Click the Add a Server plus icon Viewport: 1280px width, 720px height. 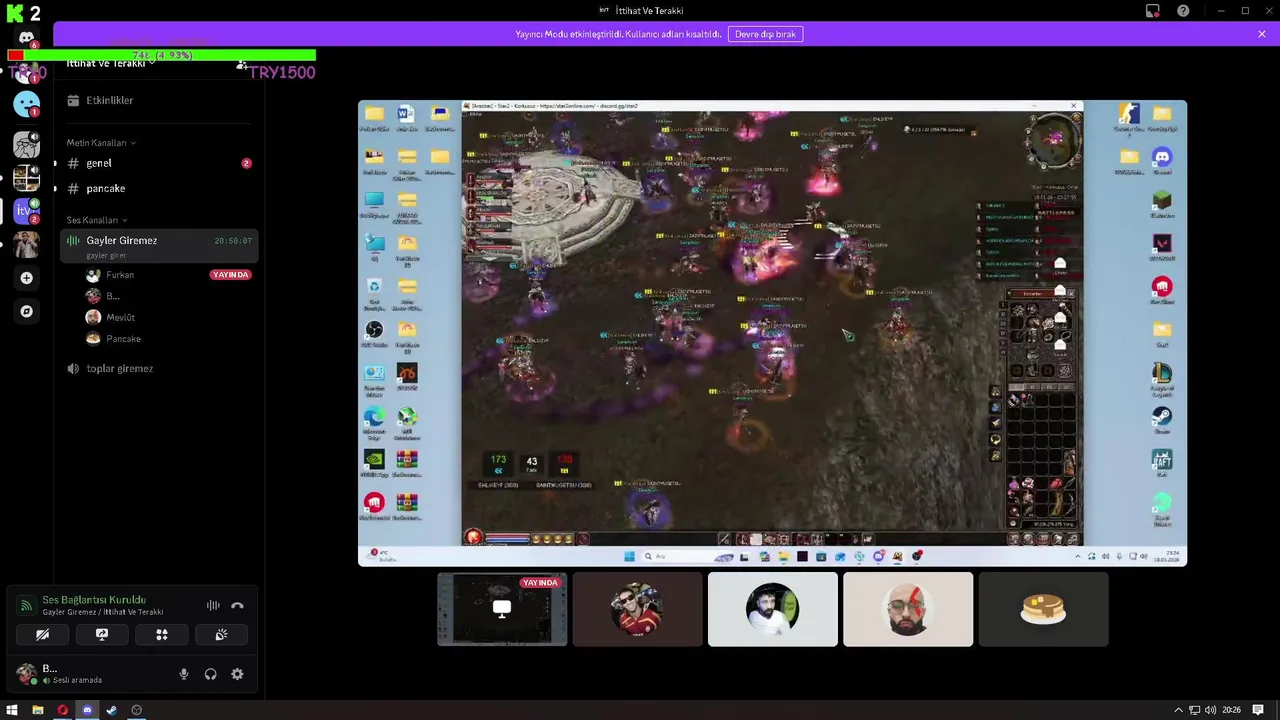[27, 278]
